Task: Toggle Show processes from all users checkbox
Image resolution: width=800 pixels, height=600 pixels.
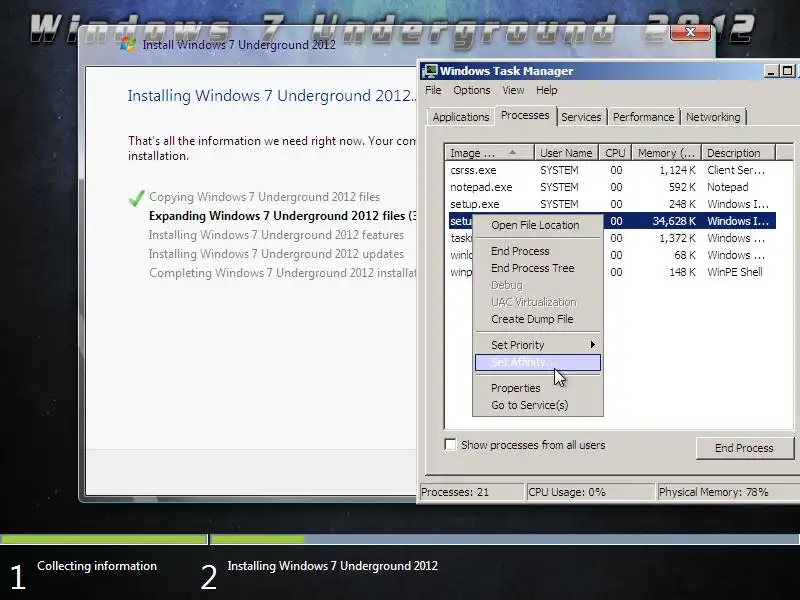Action: [450, 444]
